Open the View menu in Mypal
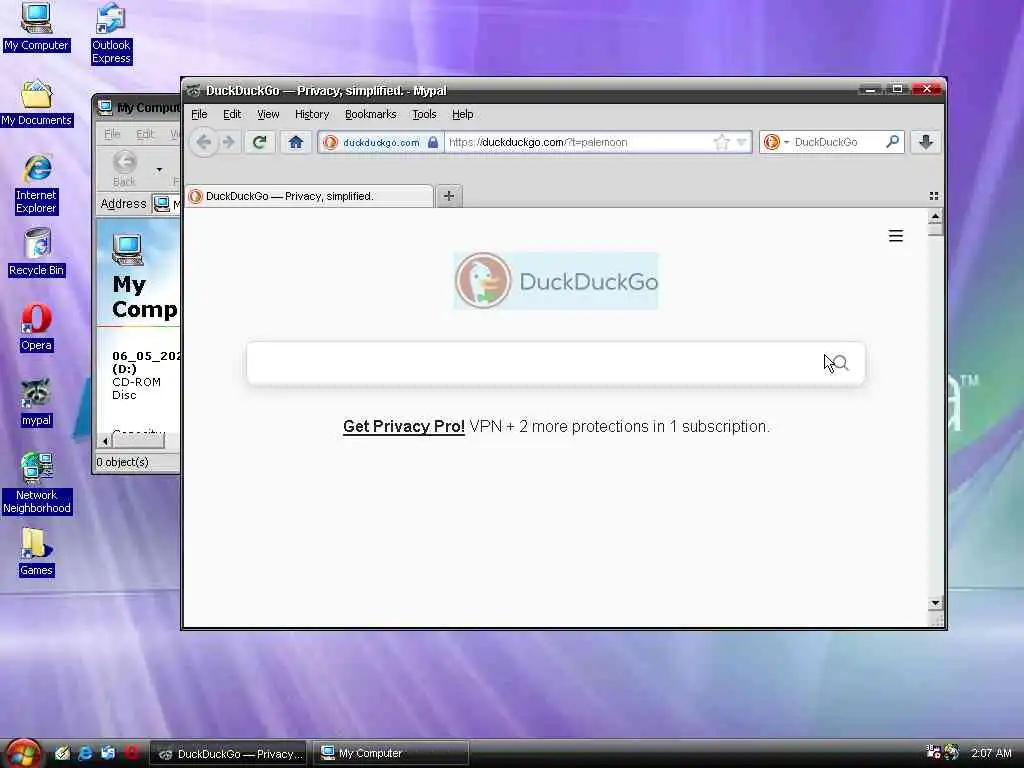The image size is (1024, 768). click(x=268, y=114)
